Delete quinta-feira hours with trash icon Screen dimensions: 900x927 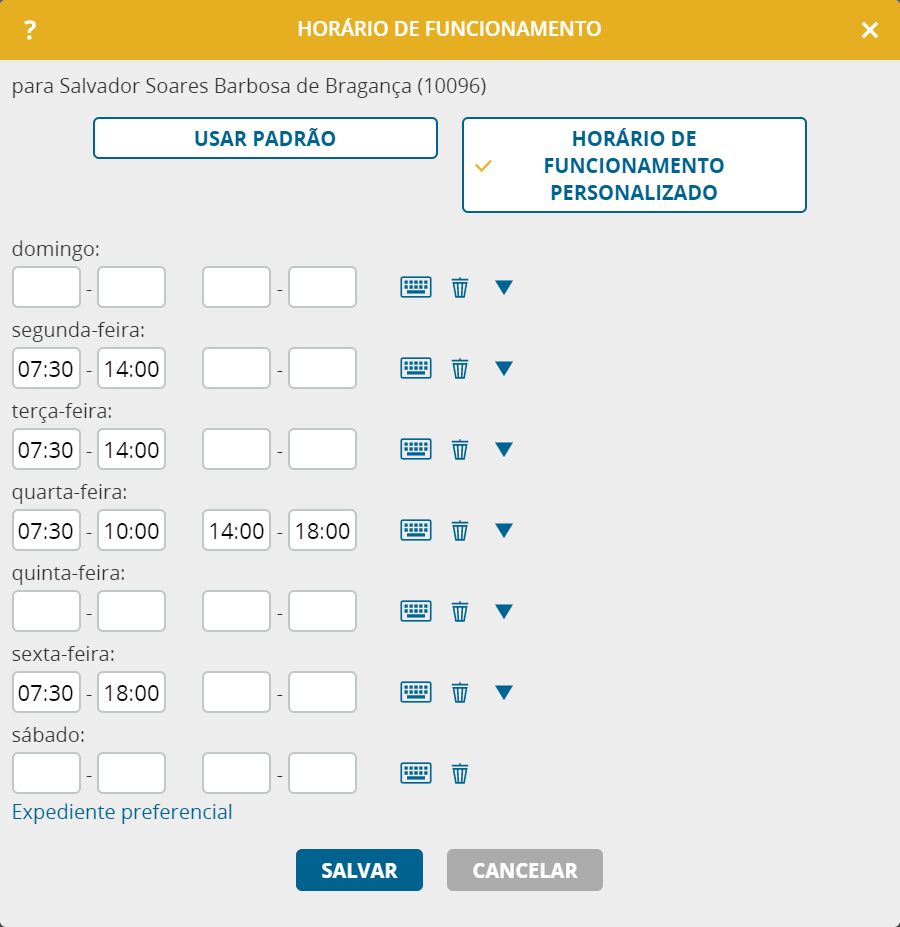point(460,611)
